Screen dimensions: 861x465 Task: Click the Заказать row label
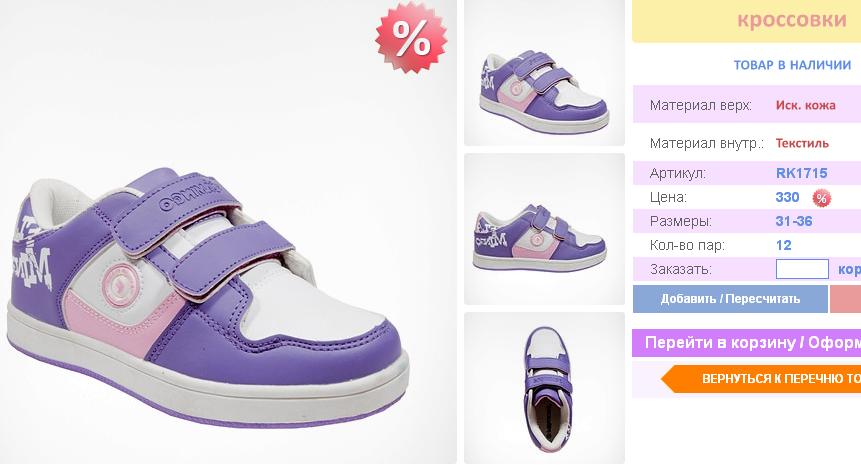tap(680, 269)
